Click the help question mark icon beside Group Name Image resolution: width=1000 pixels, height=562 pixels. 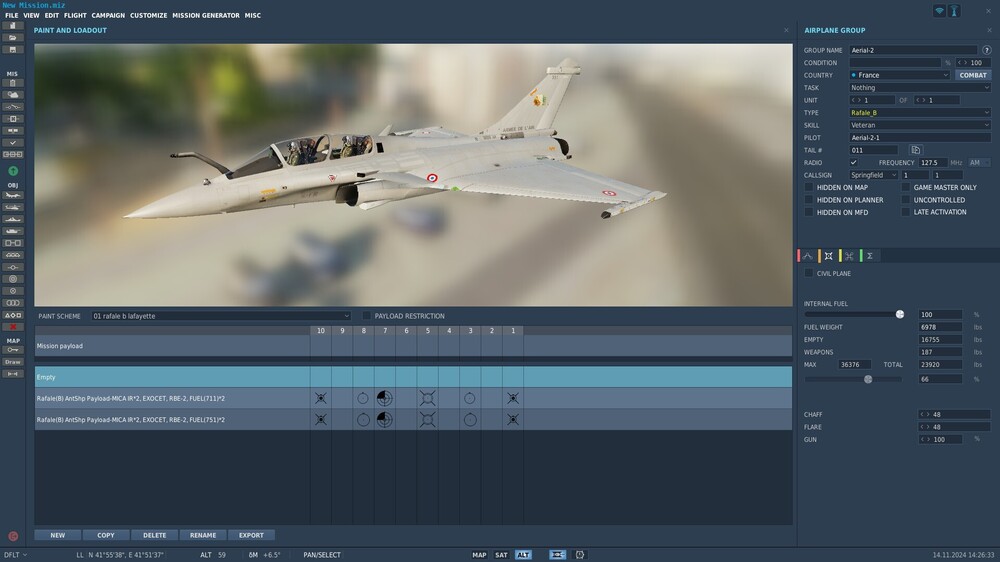pos(986,50)
